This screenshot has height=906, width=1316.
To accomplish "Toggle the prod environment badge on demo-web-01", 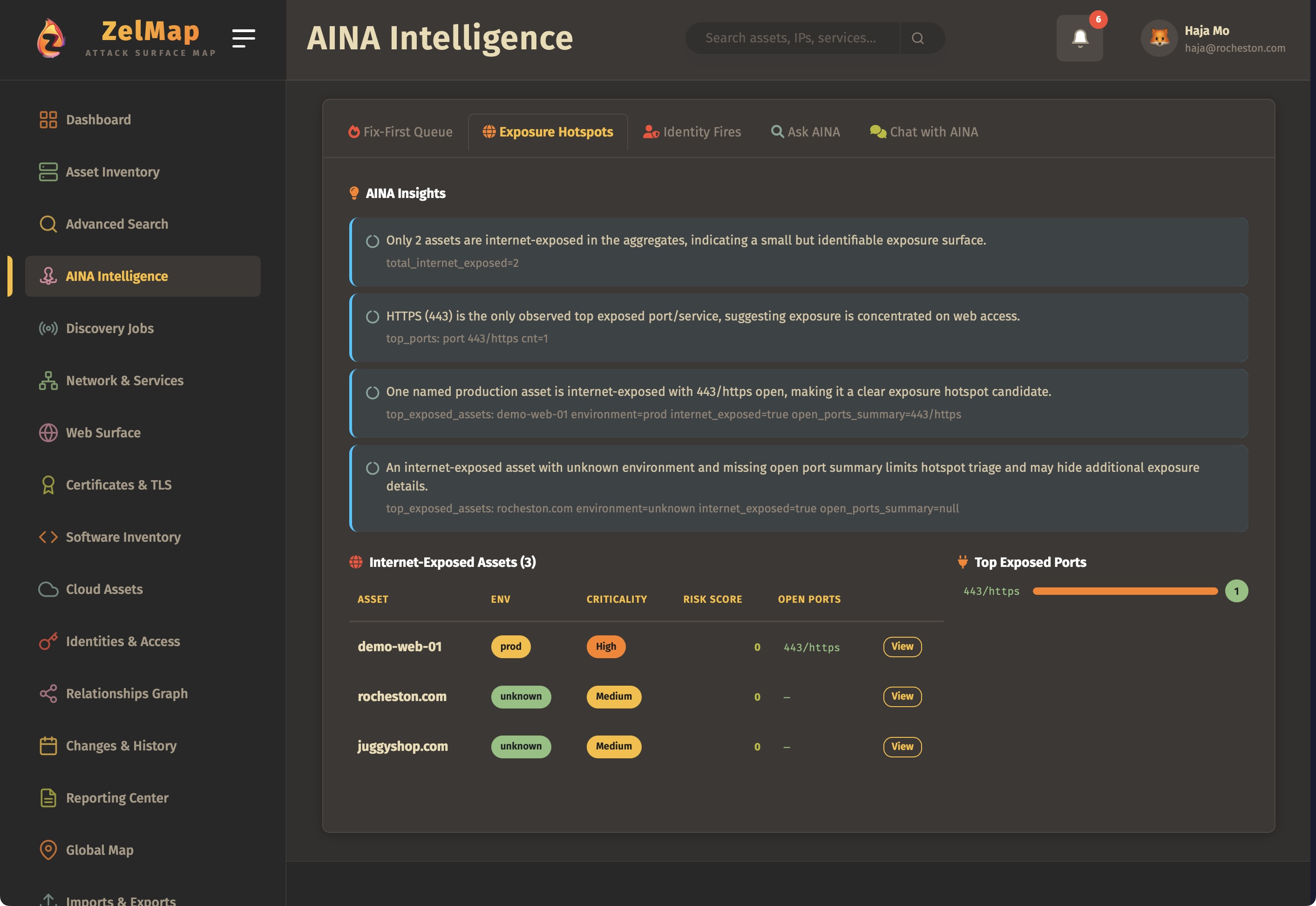I will (x=510, y=647).
